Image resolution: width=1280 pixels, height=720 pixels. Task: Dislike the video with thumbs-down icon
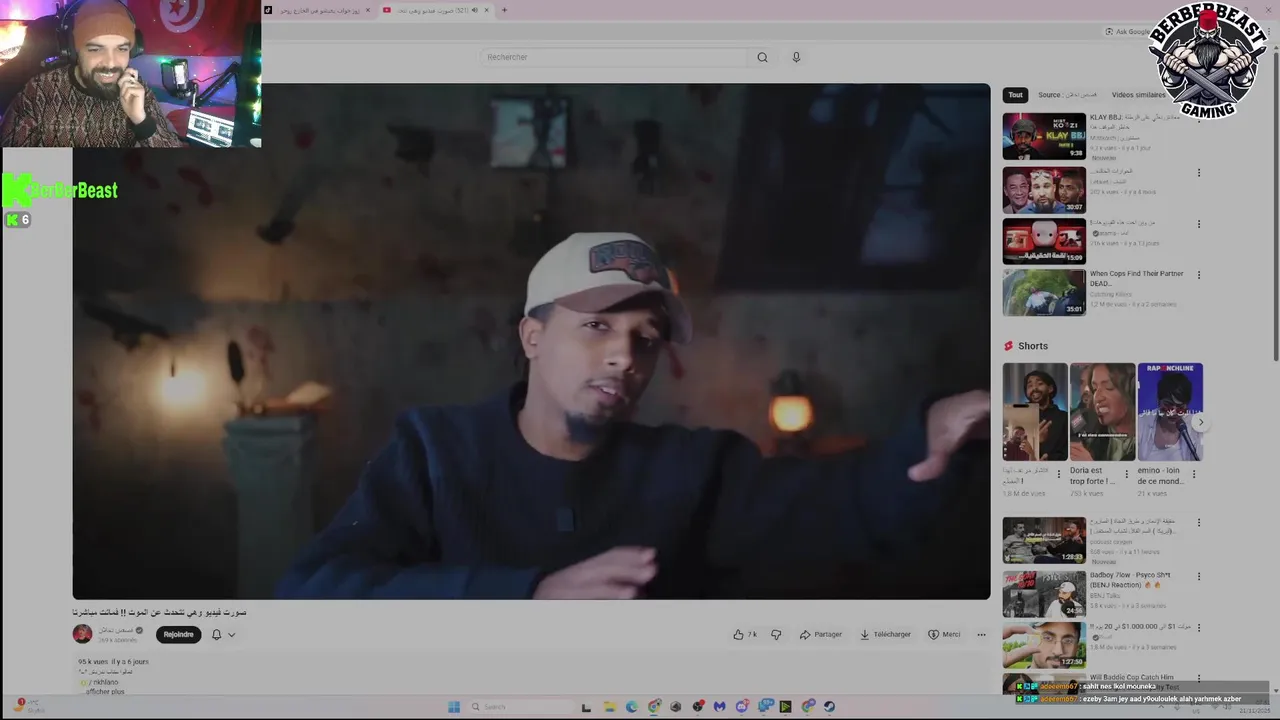pyautogui.click(x=776, y=634)
